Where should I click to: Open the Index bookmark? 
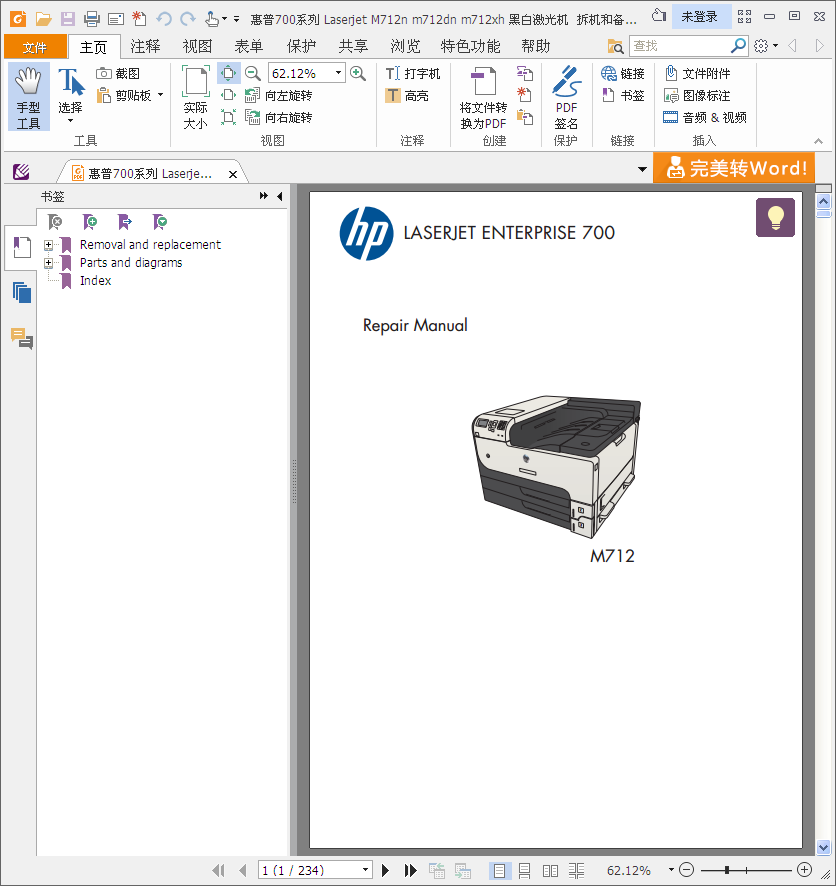click(x=95, y=281)
